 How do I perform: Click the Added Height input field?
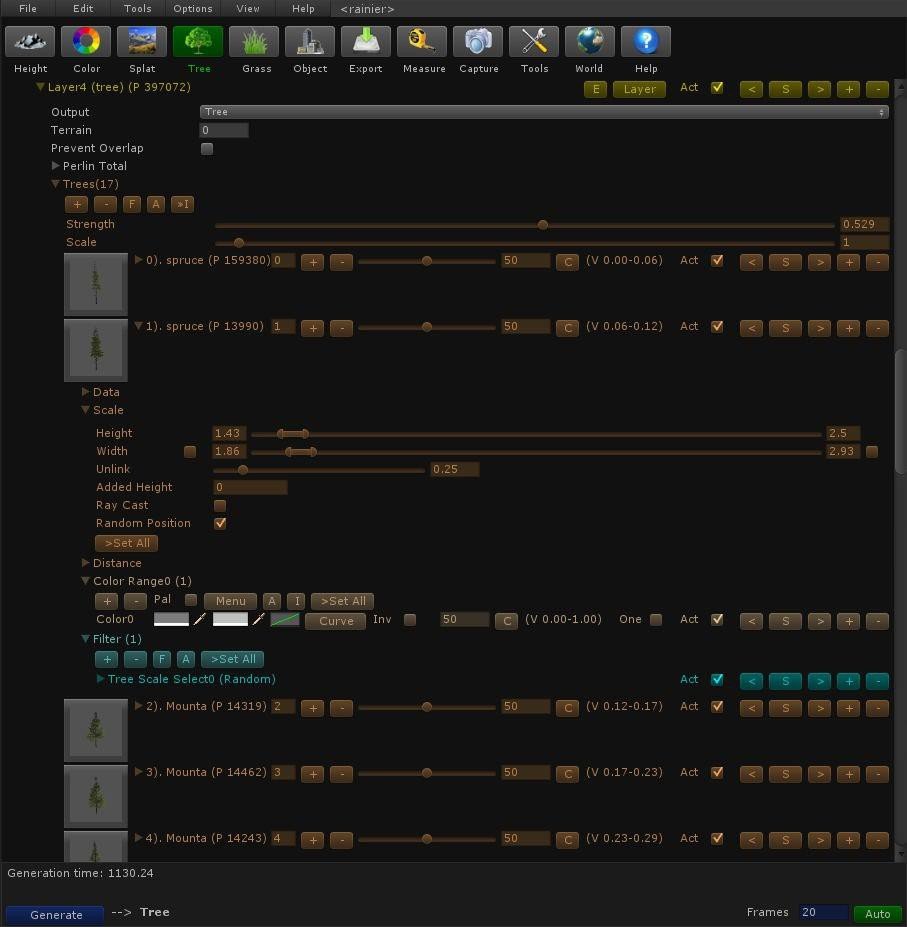(250, 487)
